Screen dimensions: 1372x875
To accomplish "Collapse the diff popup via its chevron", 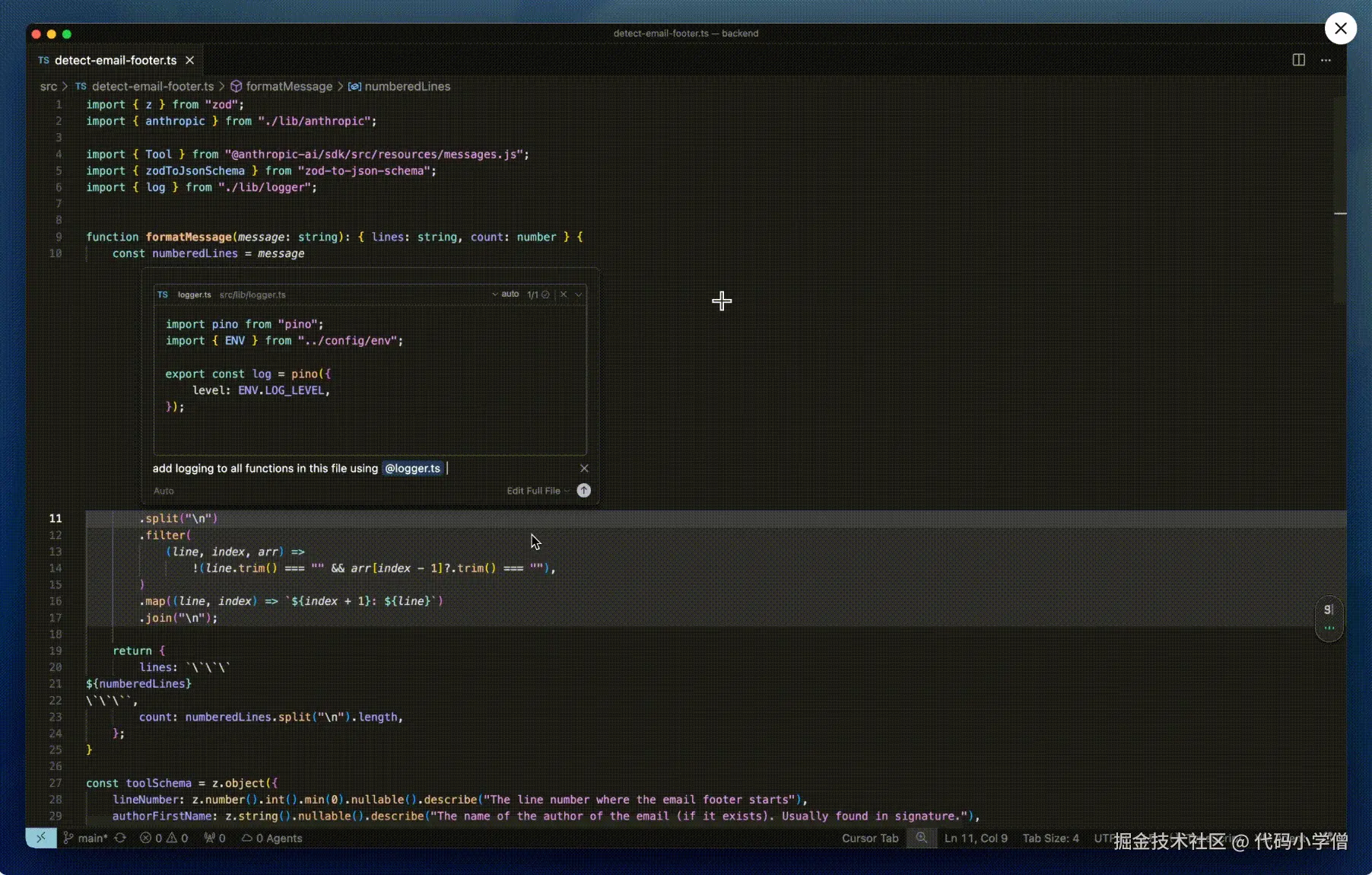I will click(x=578, y=294).
